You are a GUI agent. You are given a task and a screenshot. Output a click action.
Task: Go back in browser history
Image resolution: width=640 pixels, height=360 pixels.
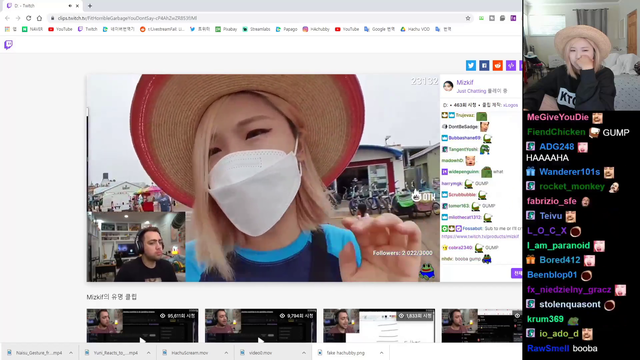coord(7,18)
